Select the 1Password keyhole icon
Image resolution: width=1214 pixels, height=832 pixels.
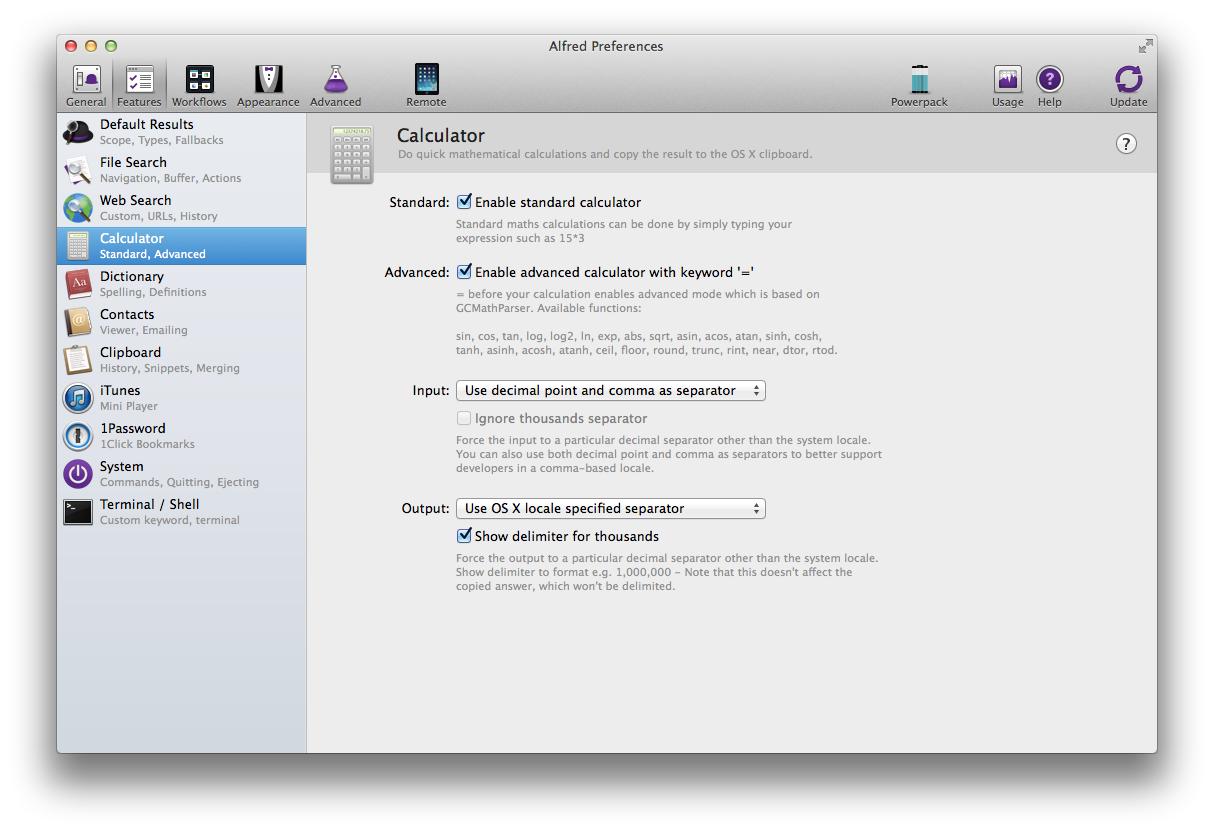click(x=78, y=436)
